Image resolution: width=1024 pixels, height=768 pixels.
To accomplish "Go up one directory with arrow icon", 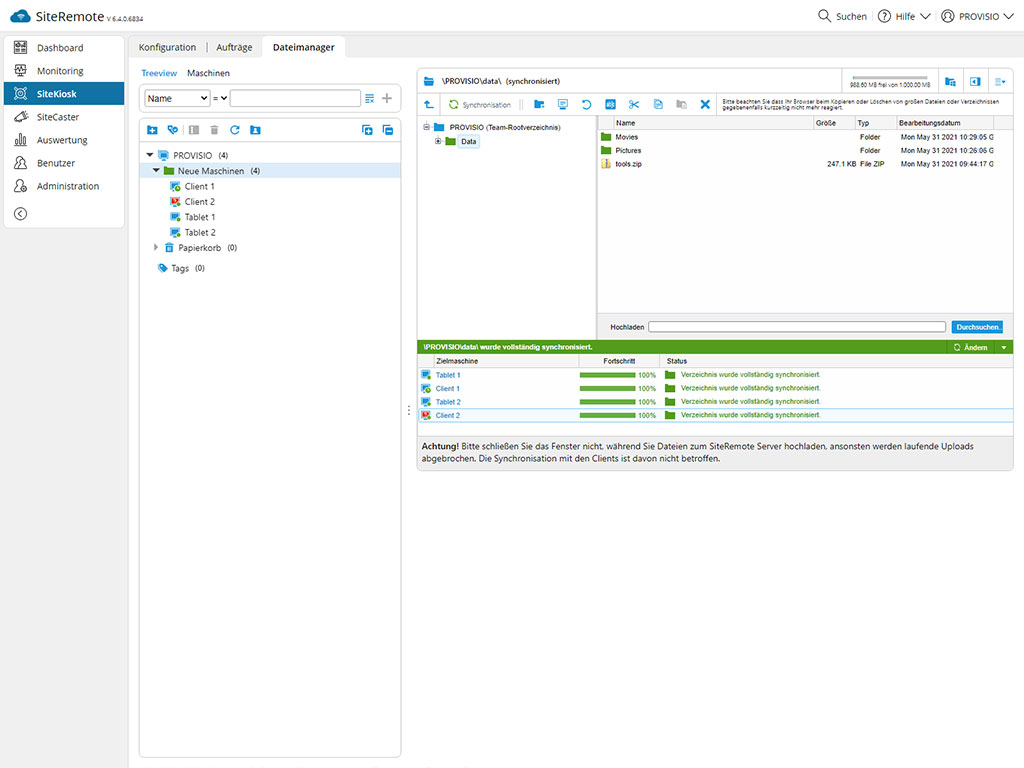I will tap(429, 104).
